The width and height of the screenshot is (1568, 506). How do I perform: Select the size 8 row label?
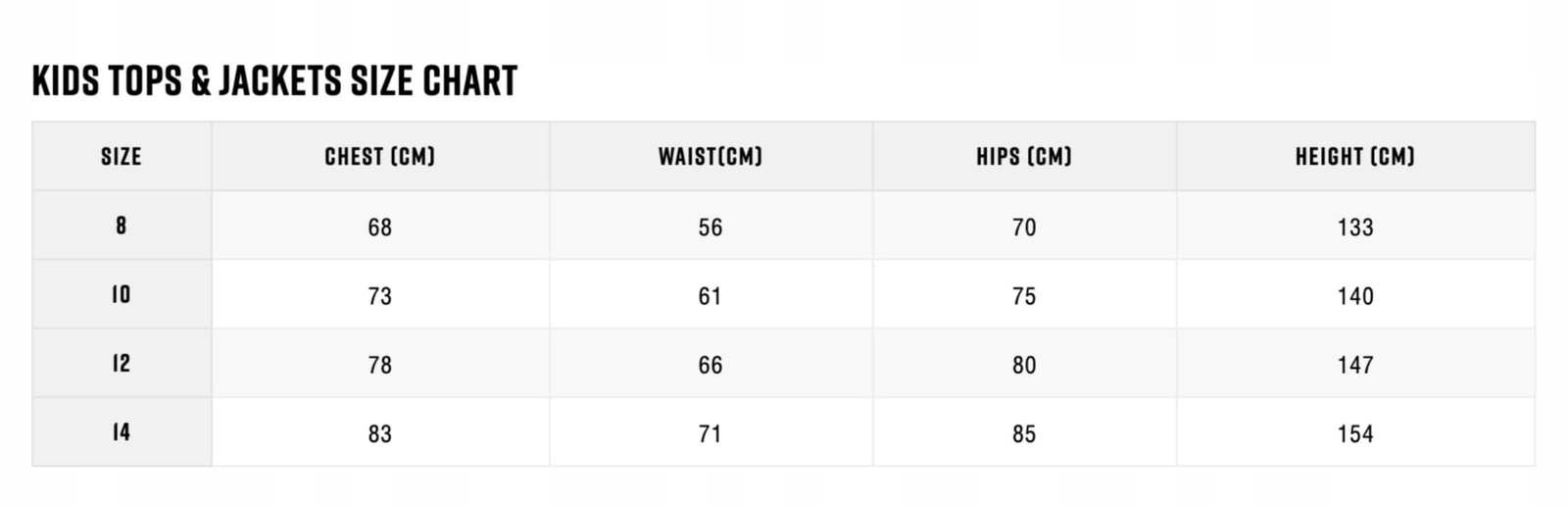point(122,226)
